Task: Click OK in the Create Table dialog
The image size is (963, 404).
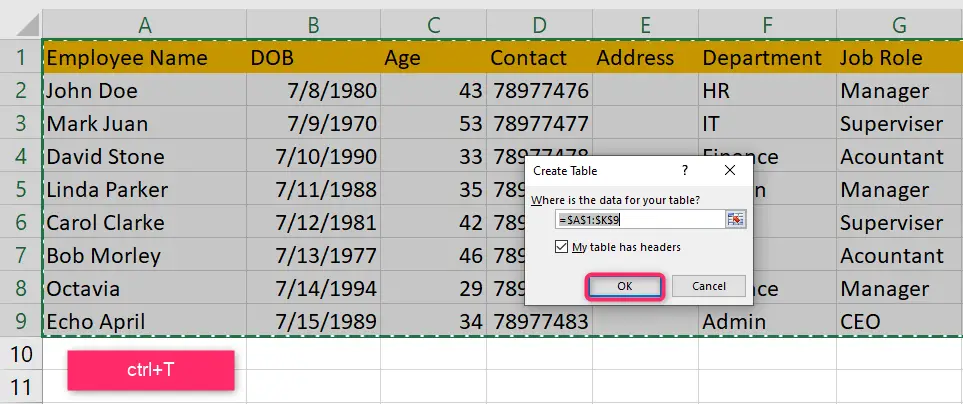Action: point(625,286)
